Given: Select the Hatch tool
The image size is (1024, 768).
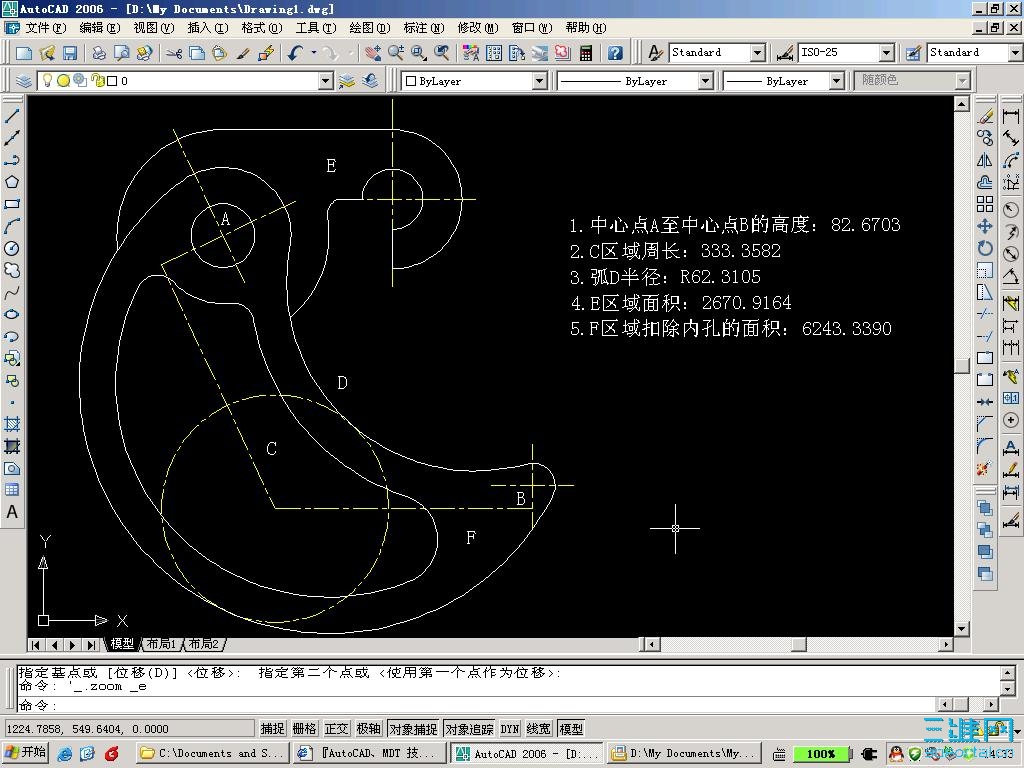Looking at the screenshot, I should 12,424.
